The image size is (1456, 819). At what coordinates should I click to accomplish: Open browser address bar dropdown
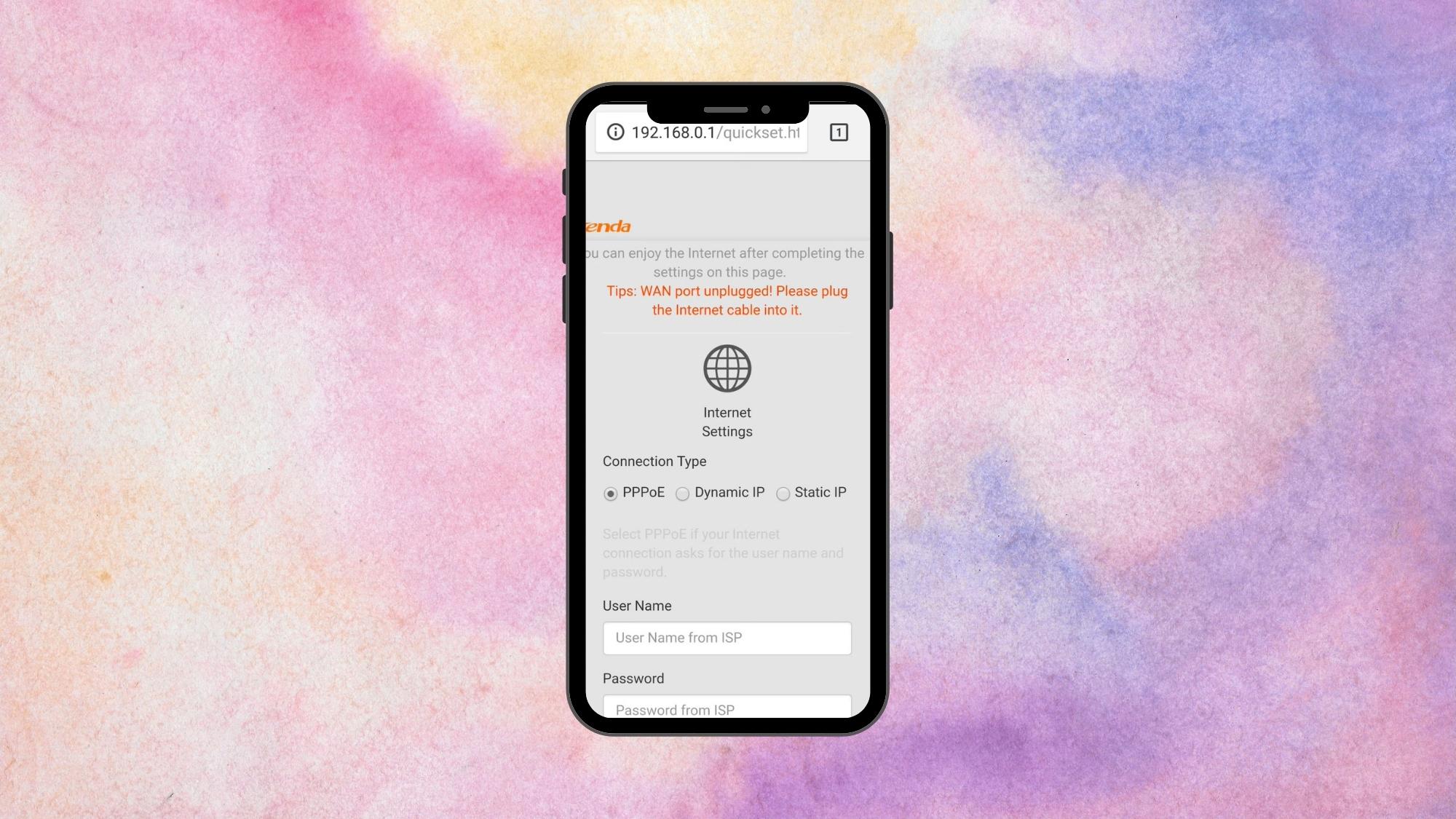pyautogui.click(x=715, y=131)
